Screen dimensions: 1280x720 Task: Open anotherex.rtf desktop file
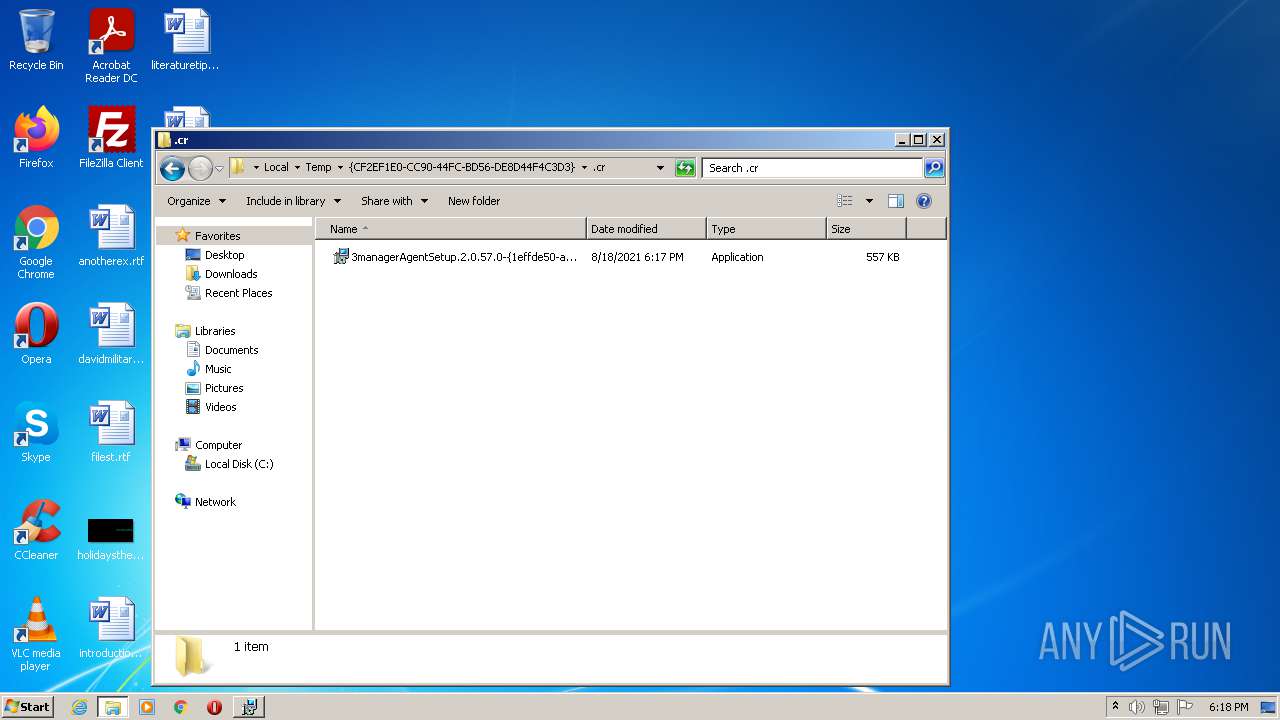tap(111, 236)
